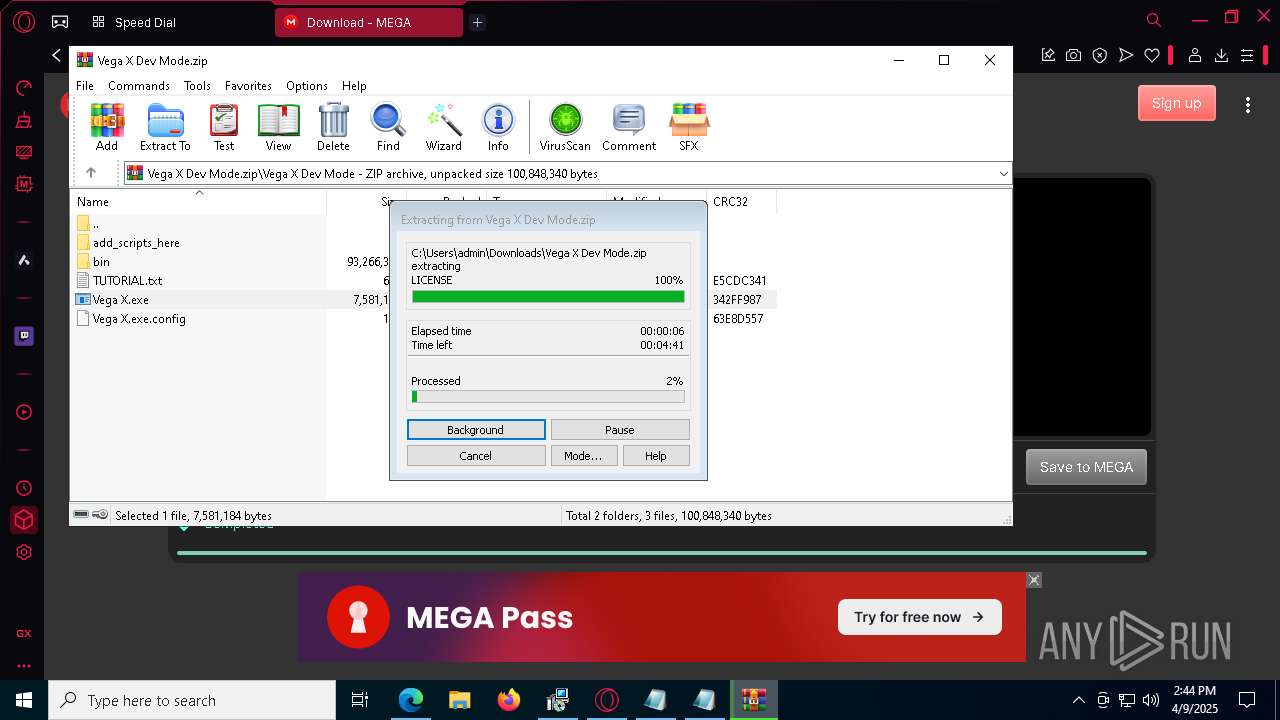Open Microsoft Edge from taskbar
1280x720 pixels.
click(411, 700)
